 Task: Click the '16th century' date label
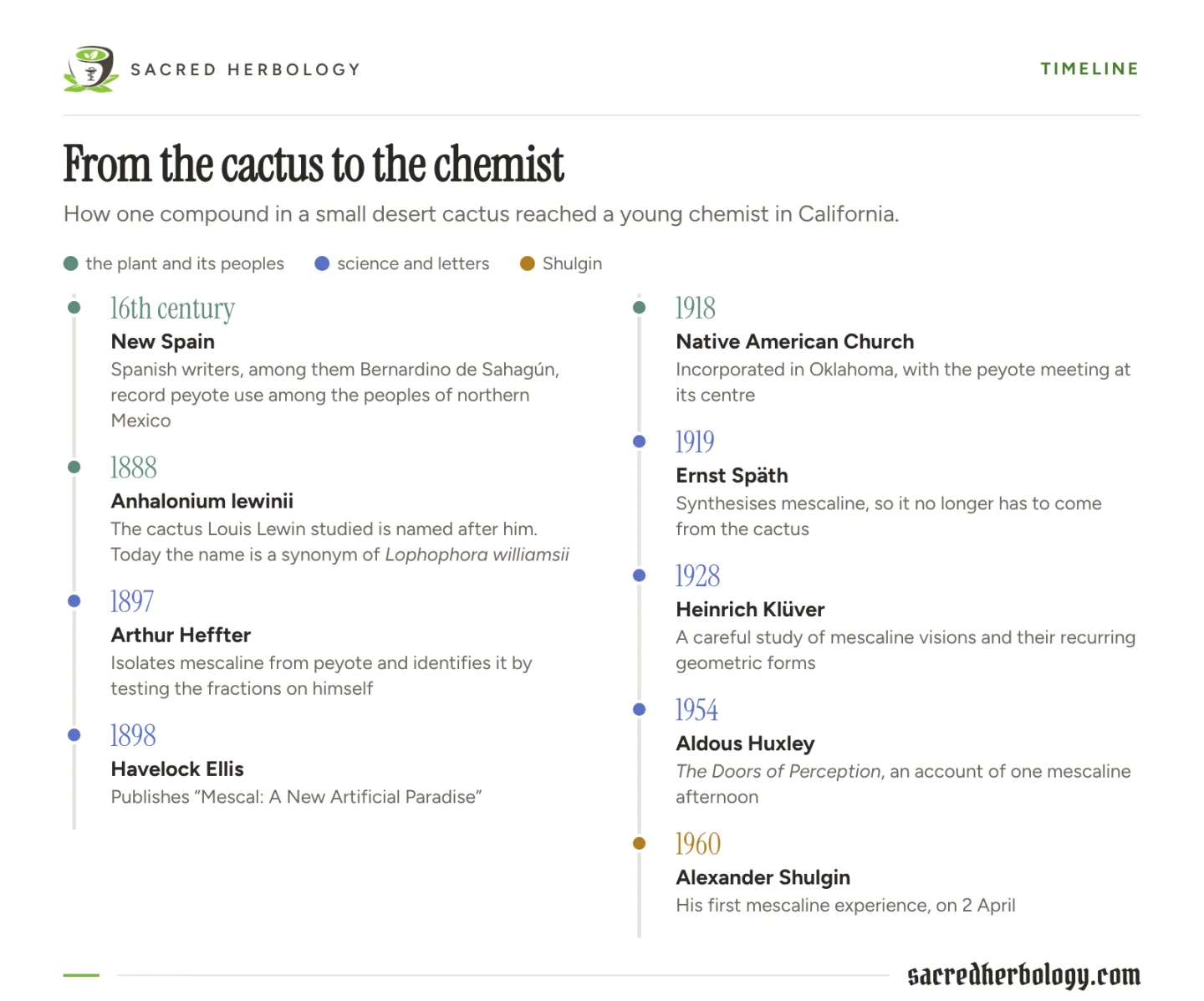coord(173,309)
